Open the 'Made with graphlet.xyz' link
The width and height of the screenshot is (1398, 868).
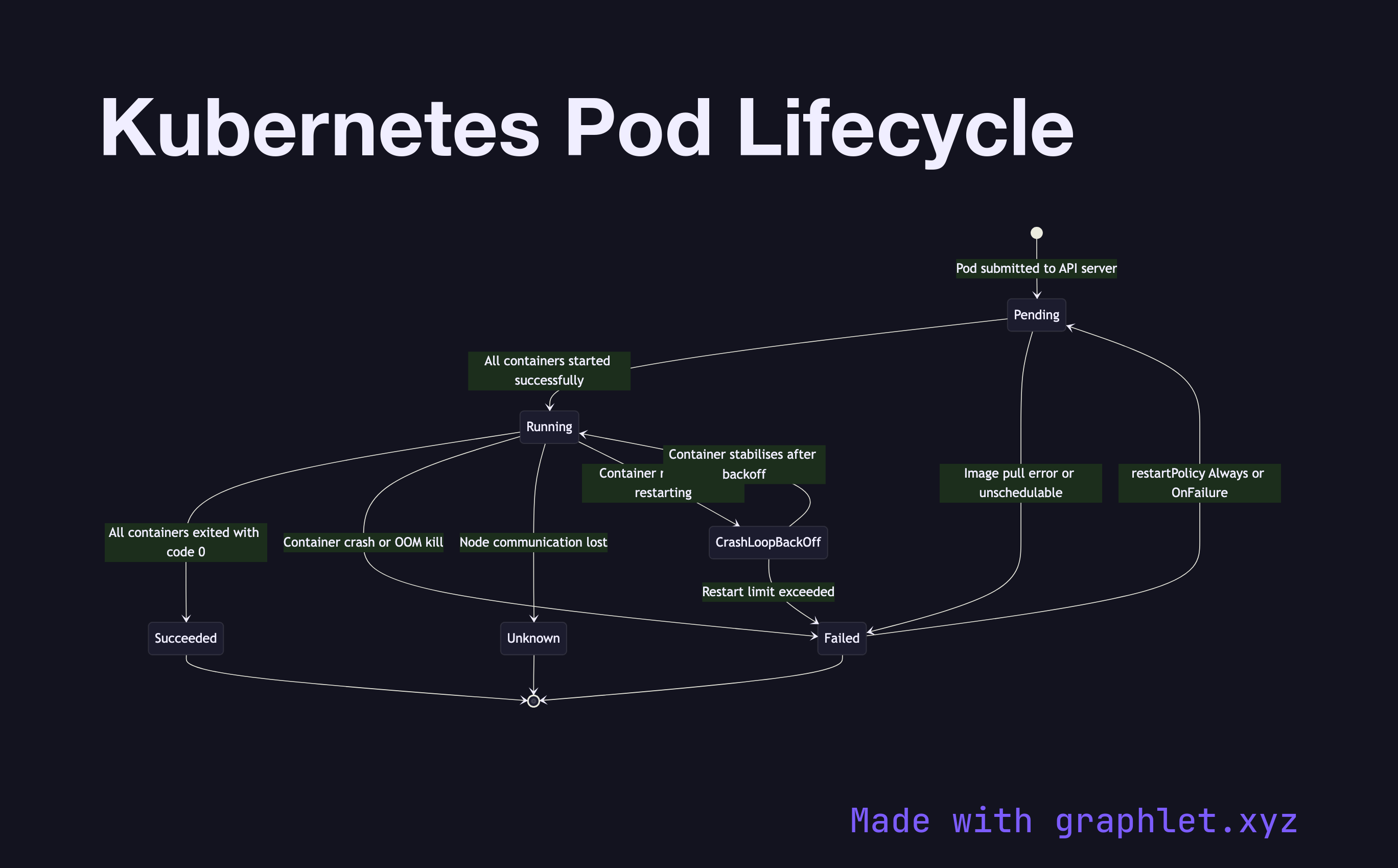1074,820
